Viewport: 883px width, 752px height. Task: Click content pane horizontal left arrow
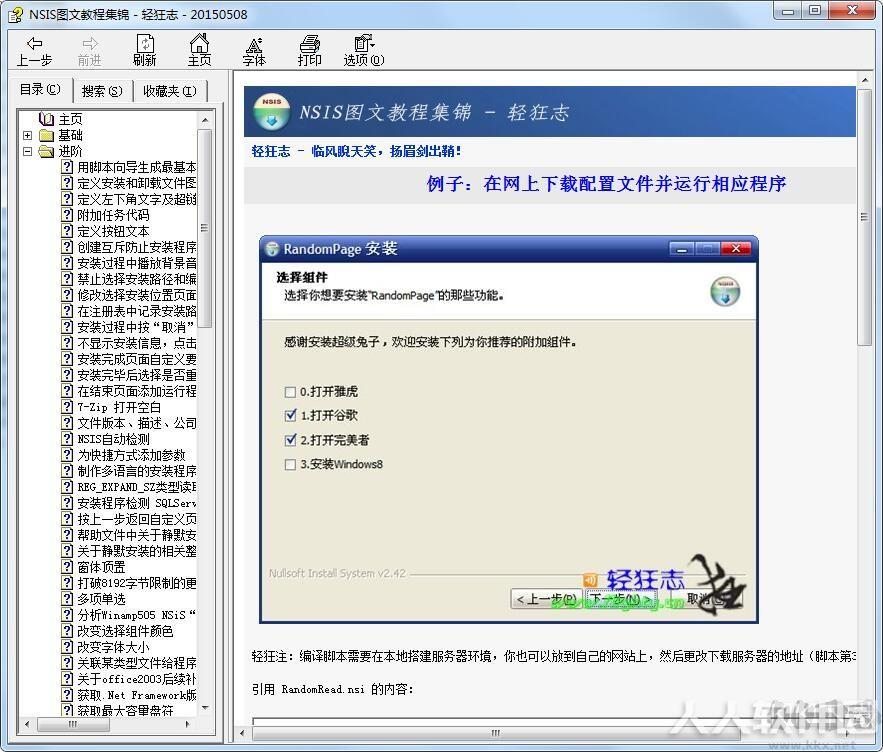tap(243, 733)
